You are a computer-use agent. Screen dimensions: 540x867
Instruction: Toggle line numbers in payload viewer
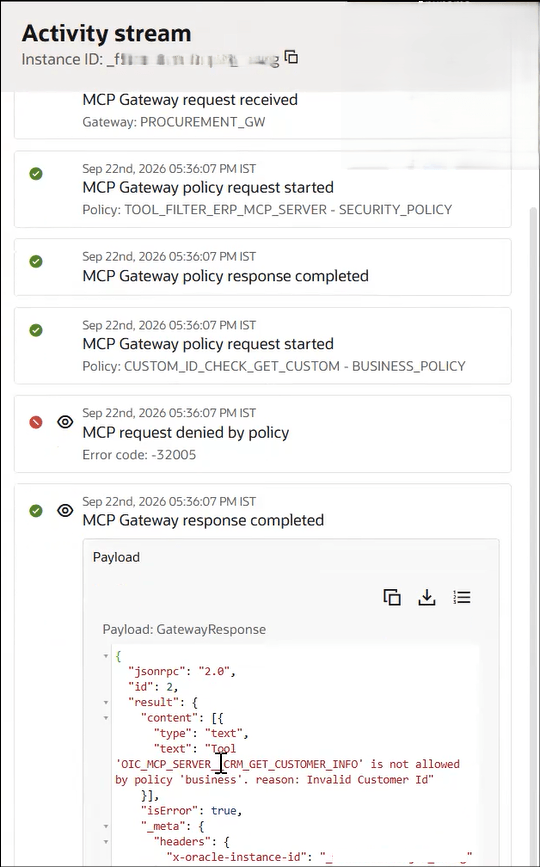(x=462, y=597)
